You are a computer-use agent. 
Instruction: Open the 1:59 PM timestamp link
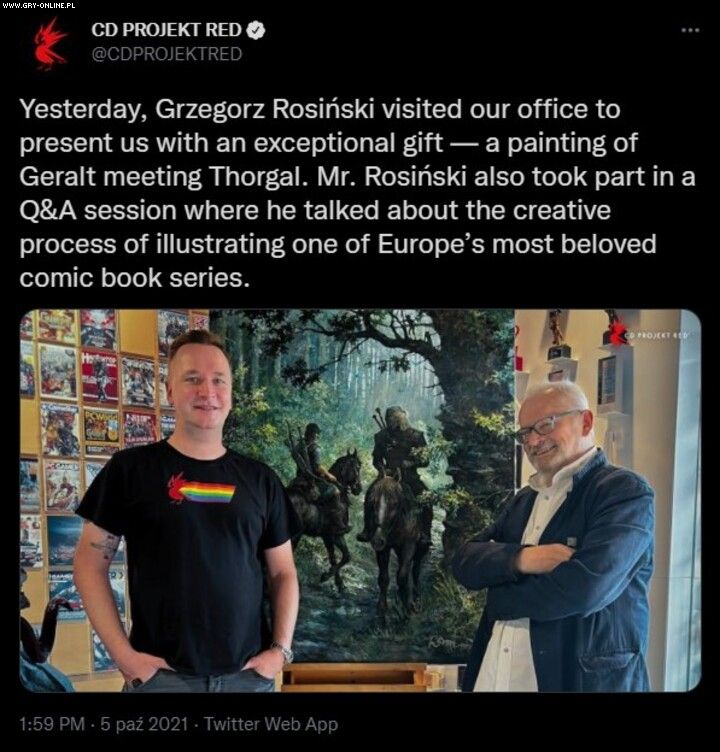click(52, 724)
